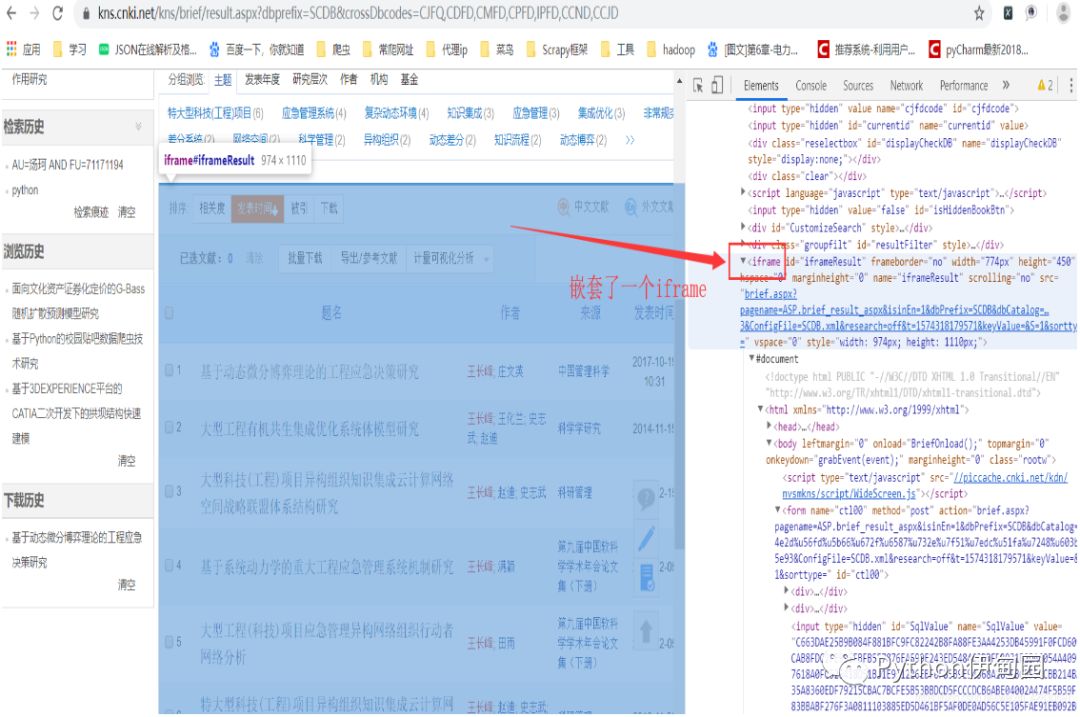
Task: Open the 代理ip bookmarks folder
Action: tap(447, 49)
